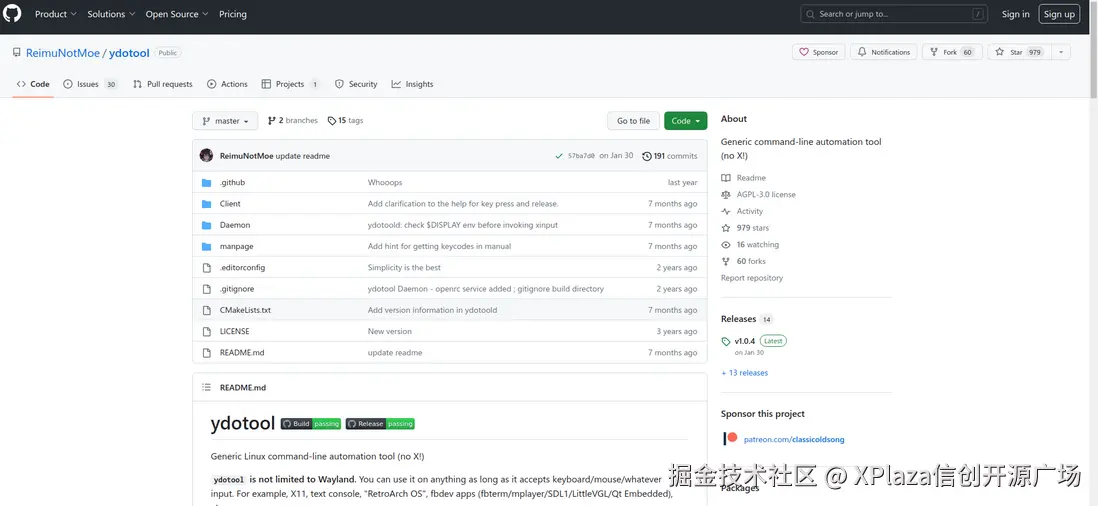Viewport: 1098px width, 506px height.
Task: Switch to the Insights tab
Action: pyautogui.click(x=412, y=84)
